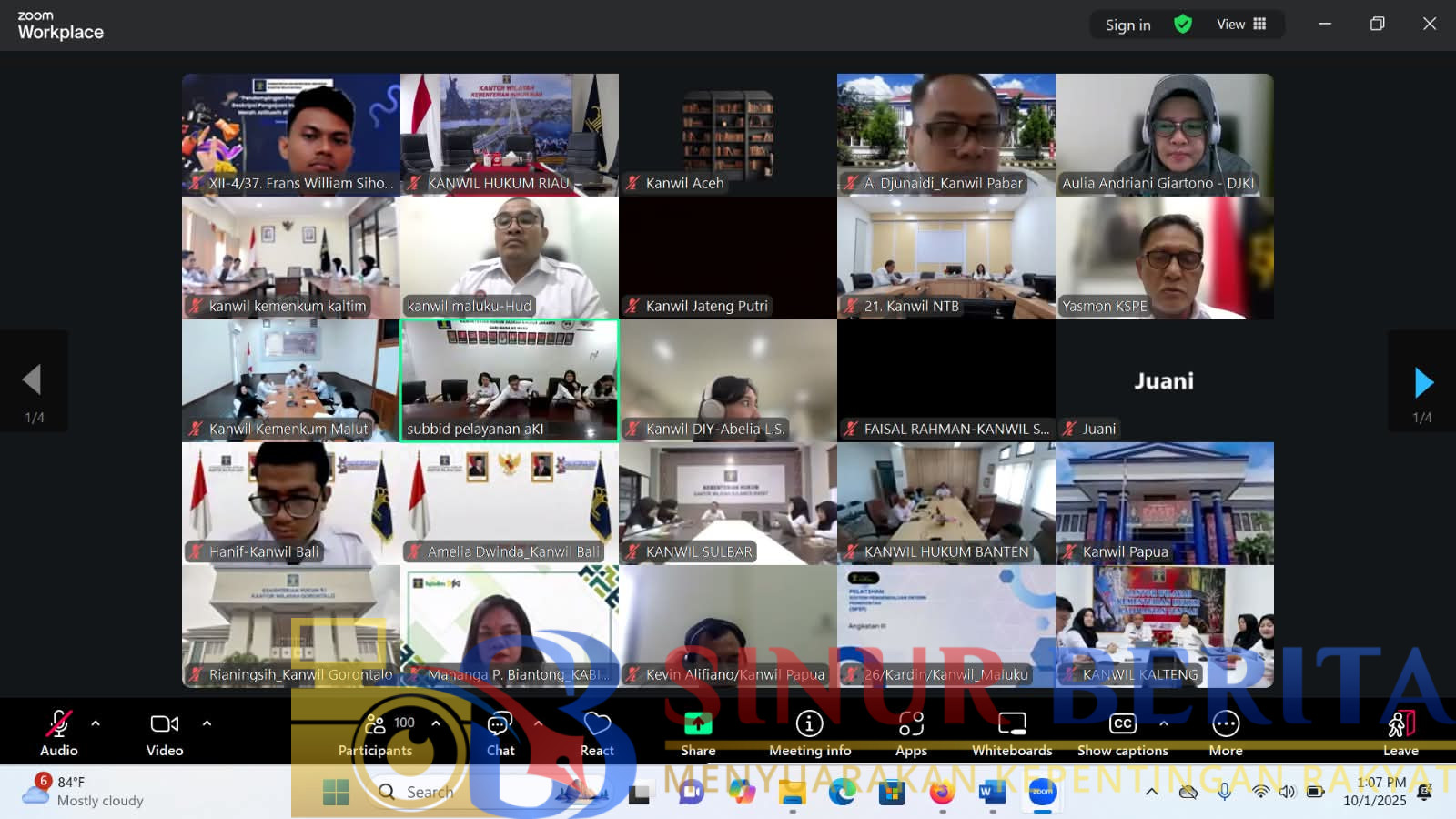Open the Participants panel
1456x819 pixels.
(x=375, y=733)
